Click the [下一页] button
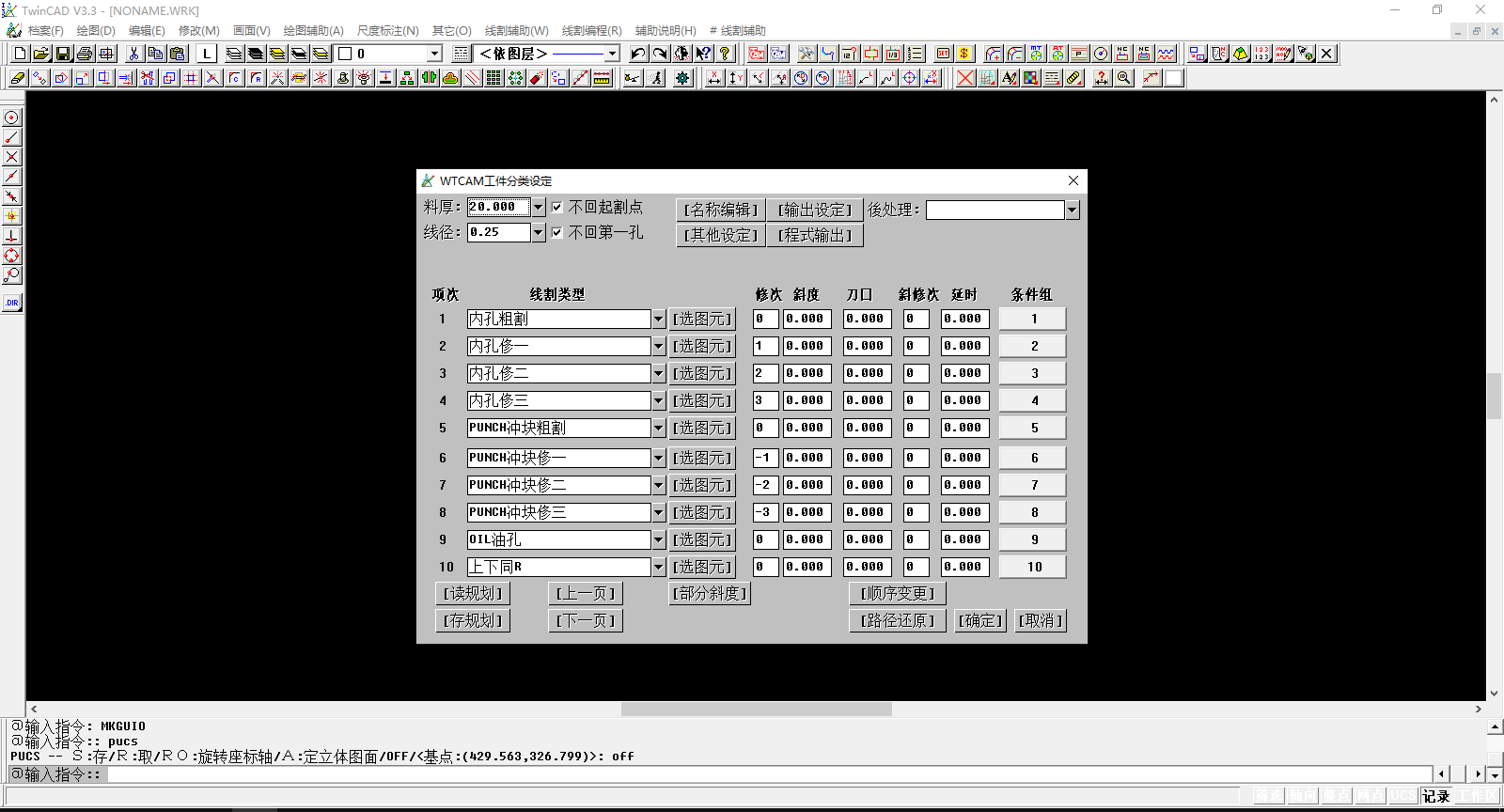 586,621
